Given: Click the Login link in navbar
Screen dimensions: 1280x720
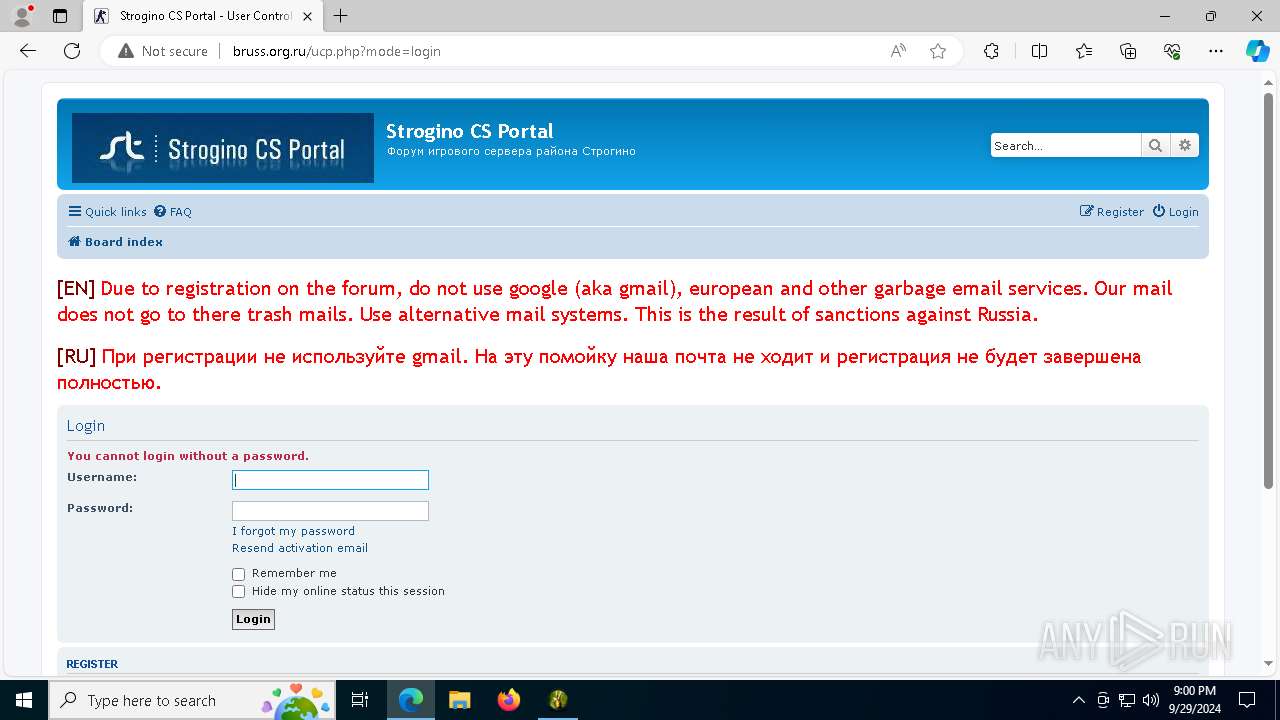Looking at the screenshot, I should 1175,212.
